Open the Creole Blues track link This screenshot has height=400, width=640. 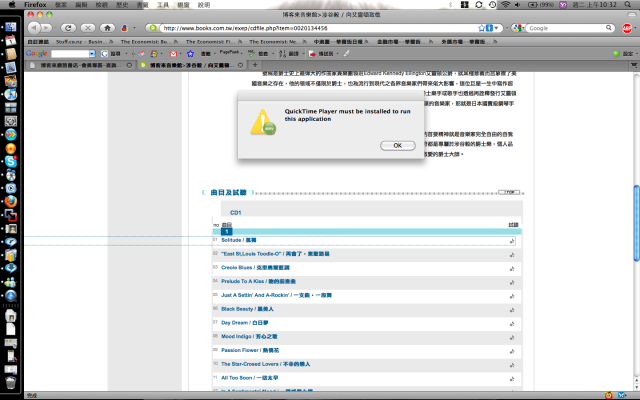click(255, 268)
